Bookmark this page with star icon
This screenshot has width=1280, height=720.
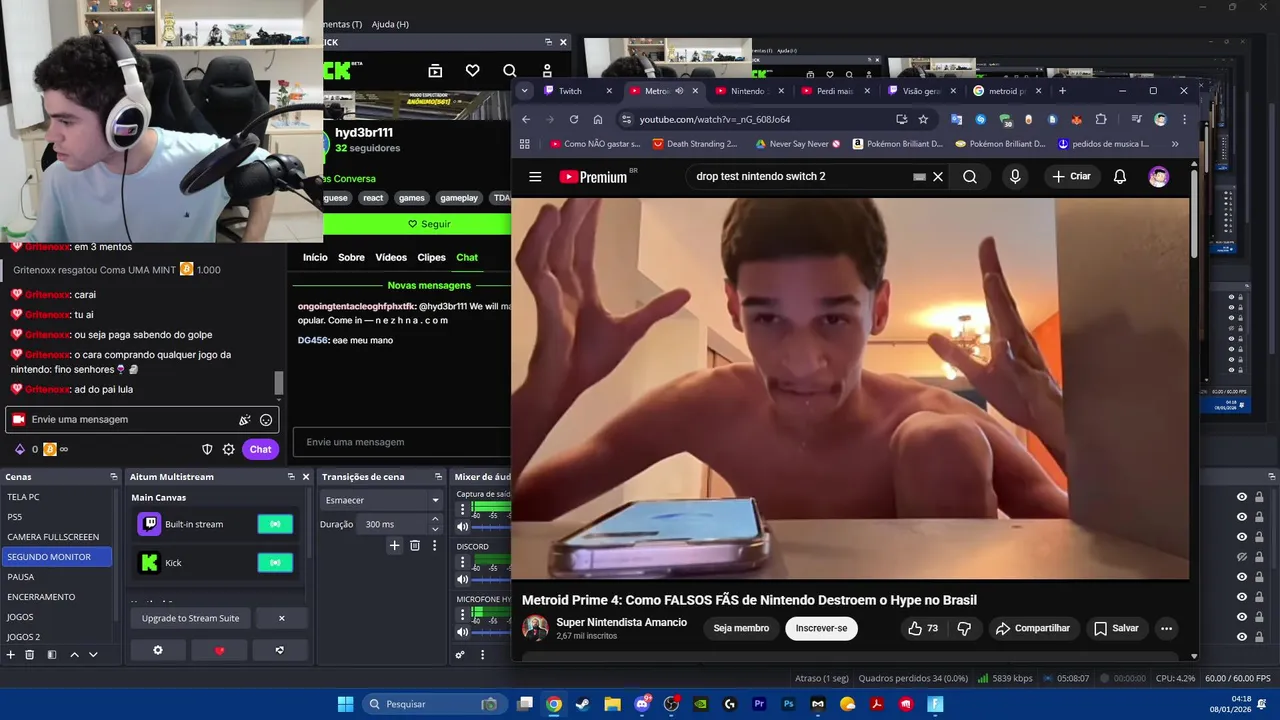[923, 119]
